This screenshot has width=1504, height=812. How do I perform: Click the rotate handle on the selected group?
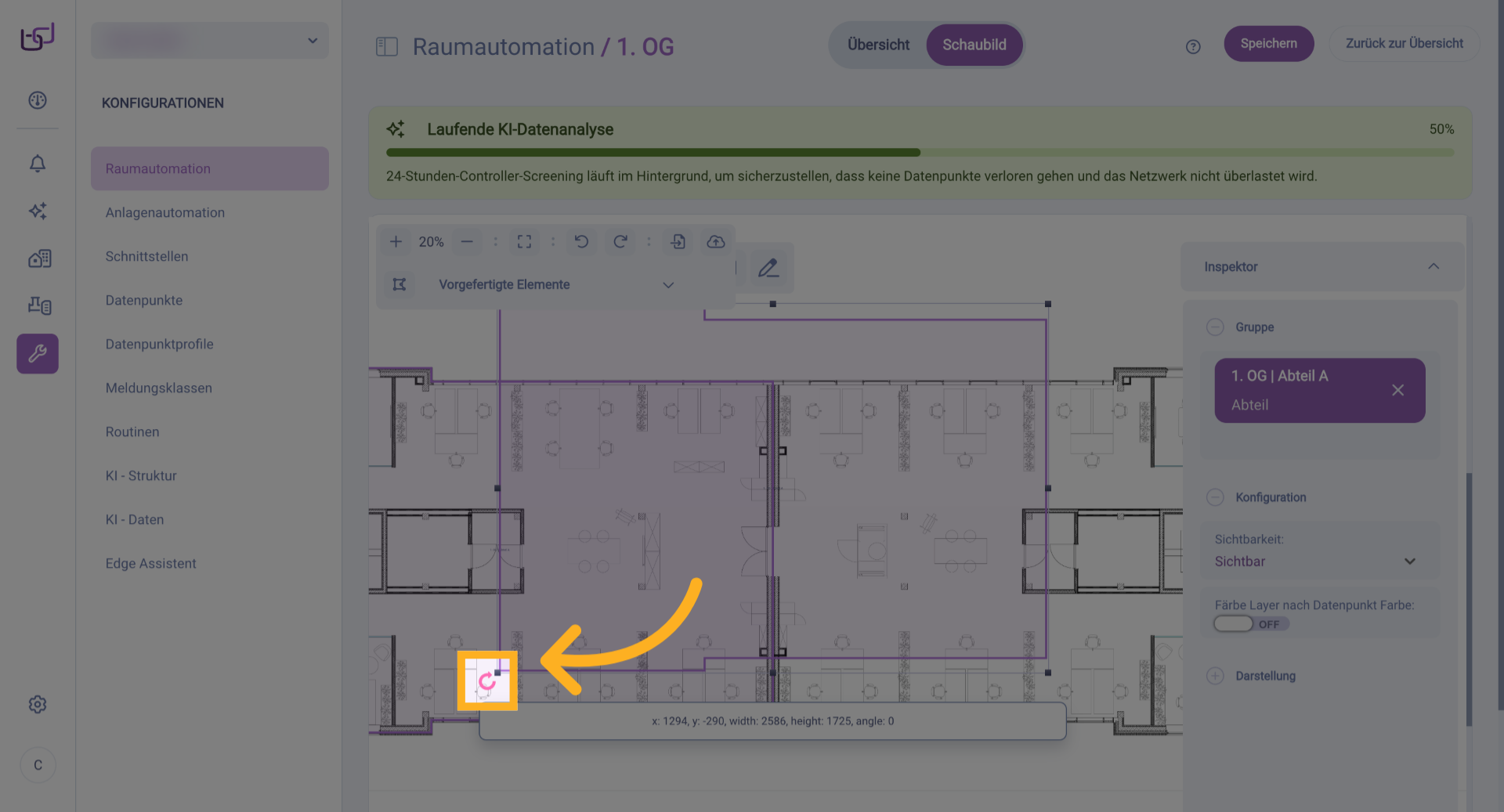click(x=486, y=680)
